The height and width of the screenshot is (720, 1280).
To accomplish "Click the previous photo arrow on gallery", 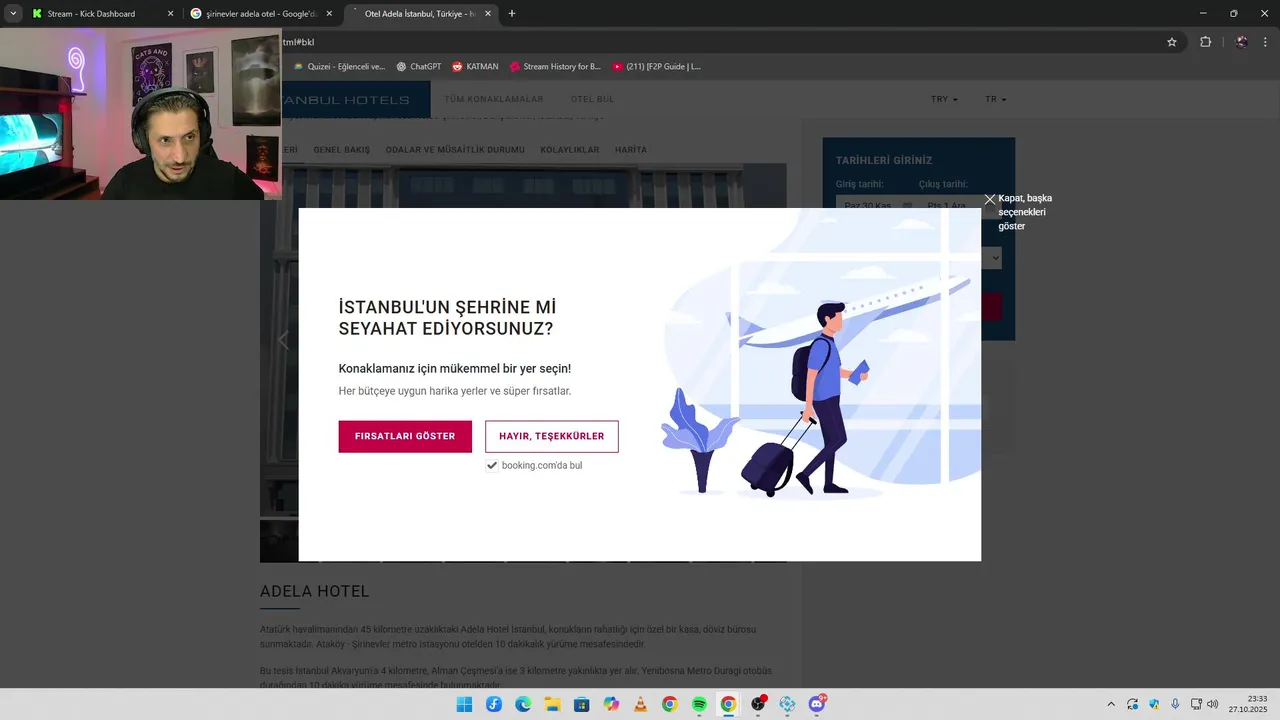I will point(283,340).
